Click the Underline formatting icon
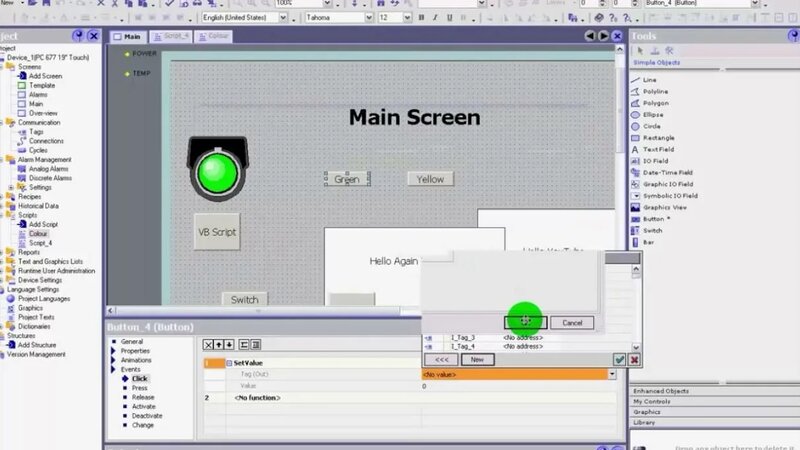This screenshot has width=800, height=450. click(449, 17)
